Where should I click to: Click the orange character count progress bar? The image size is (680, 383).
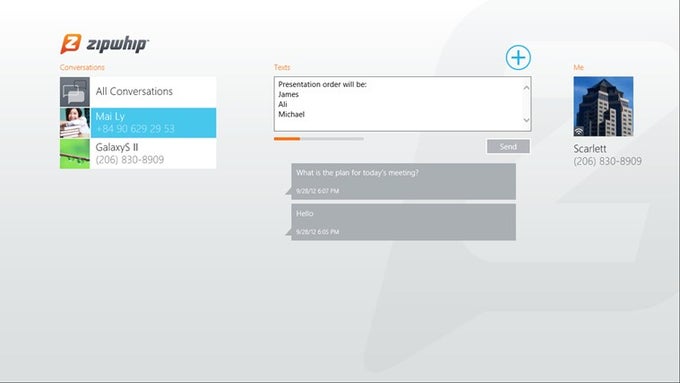point(319,139)
